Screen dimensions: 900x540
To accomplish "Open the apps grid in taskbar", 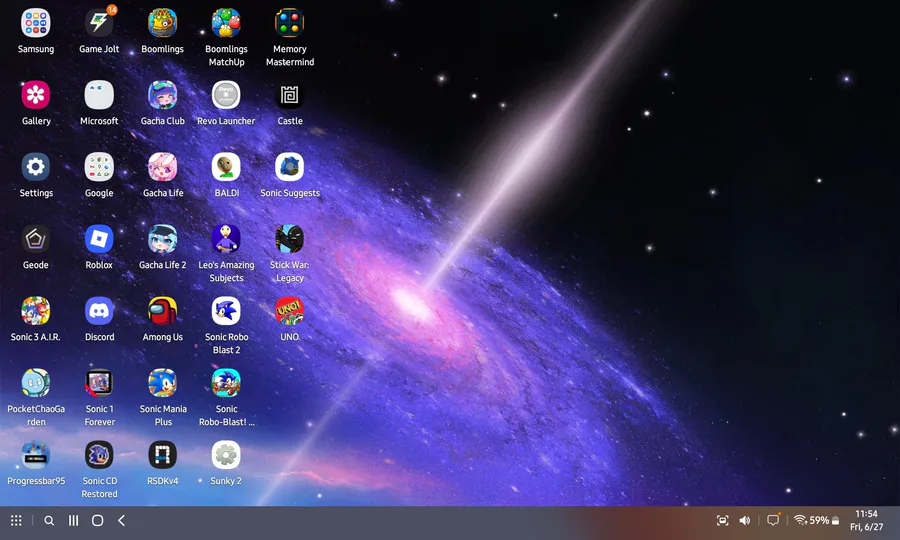I will coord(16,520).
